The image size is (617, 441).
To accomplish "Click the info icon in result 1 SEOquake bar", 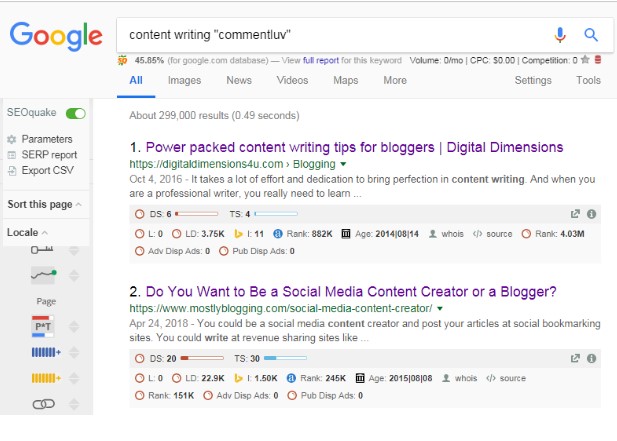I will coord(591,214).
